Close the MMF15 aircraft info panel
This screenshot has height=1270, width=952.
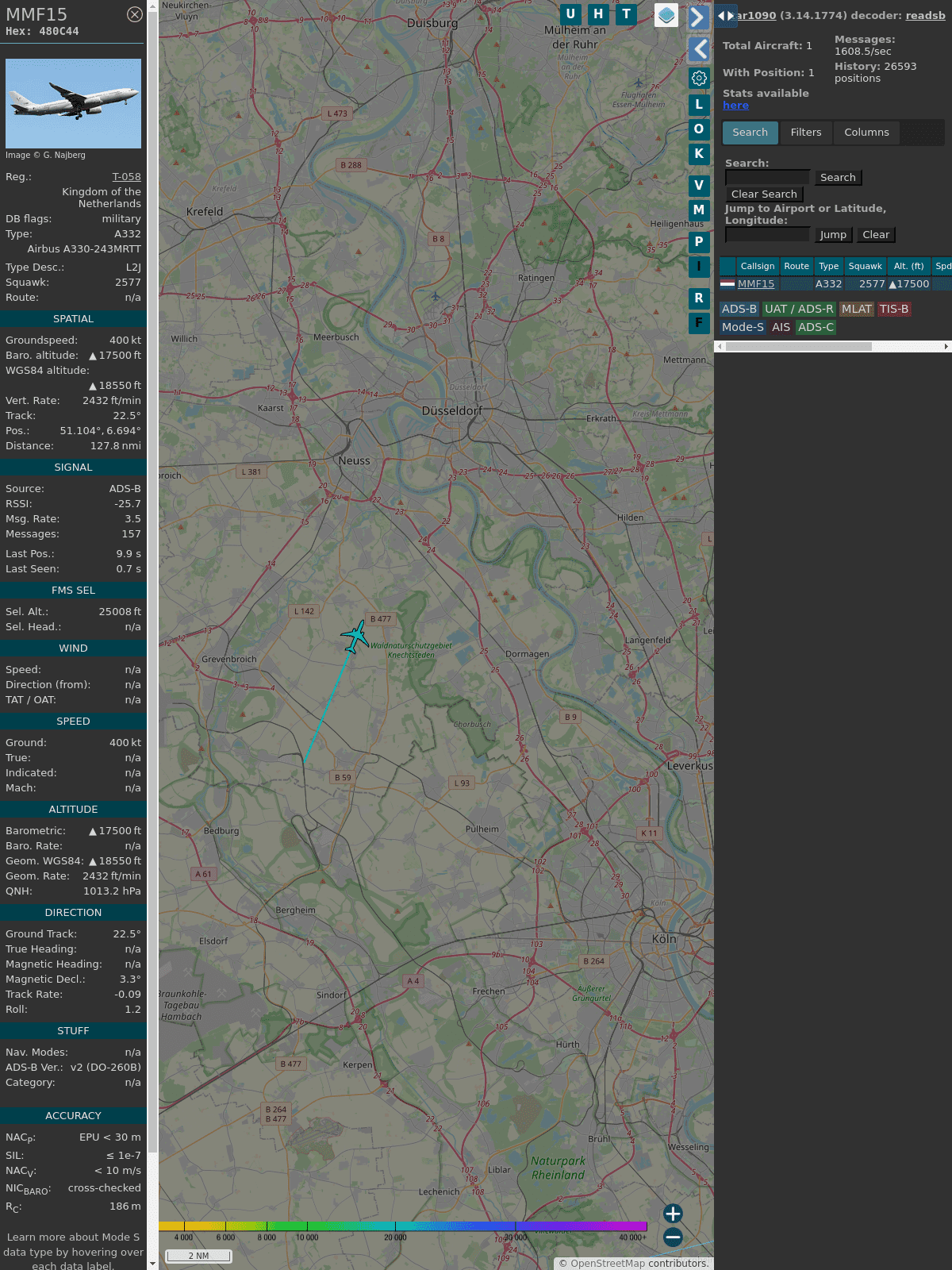(x=135, y=14)
